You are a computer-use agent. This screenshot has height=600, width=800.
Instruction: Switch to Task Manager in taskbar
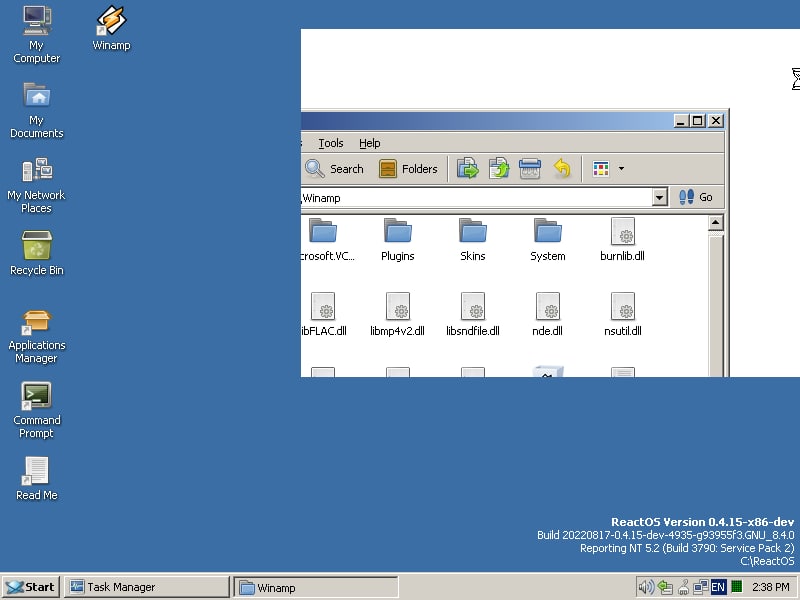click(x=146, y=587)
